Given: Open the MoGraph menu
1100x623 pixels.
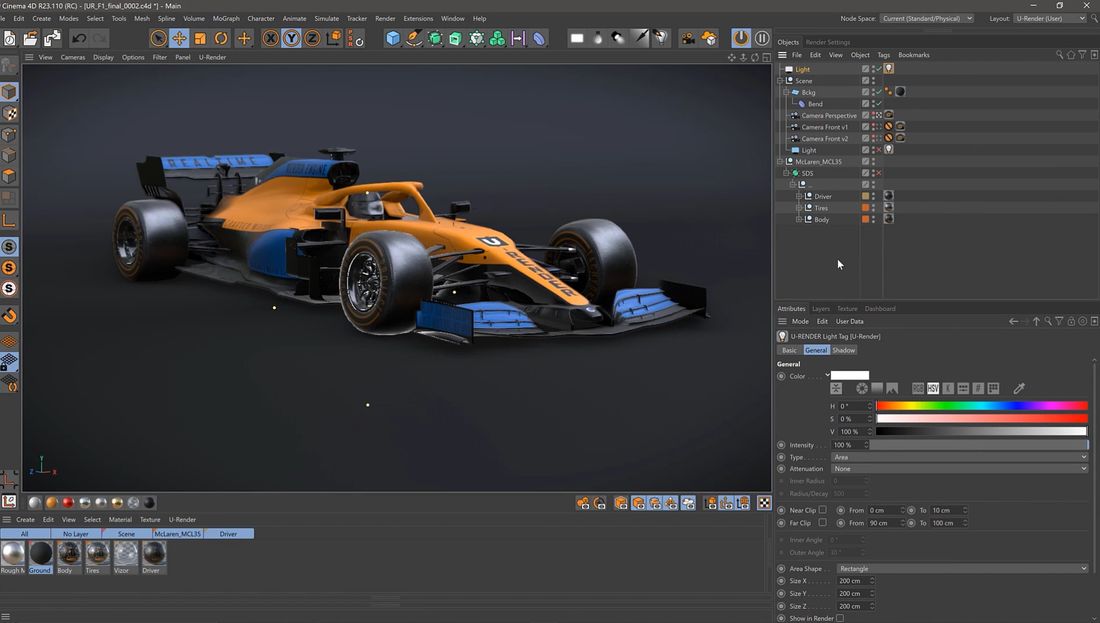Looking at the screenshot, I should pos(226,17).
